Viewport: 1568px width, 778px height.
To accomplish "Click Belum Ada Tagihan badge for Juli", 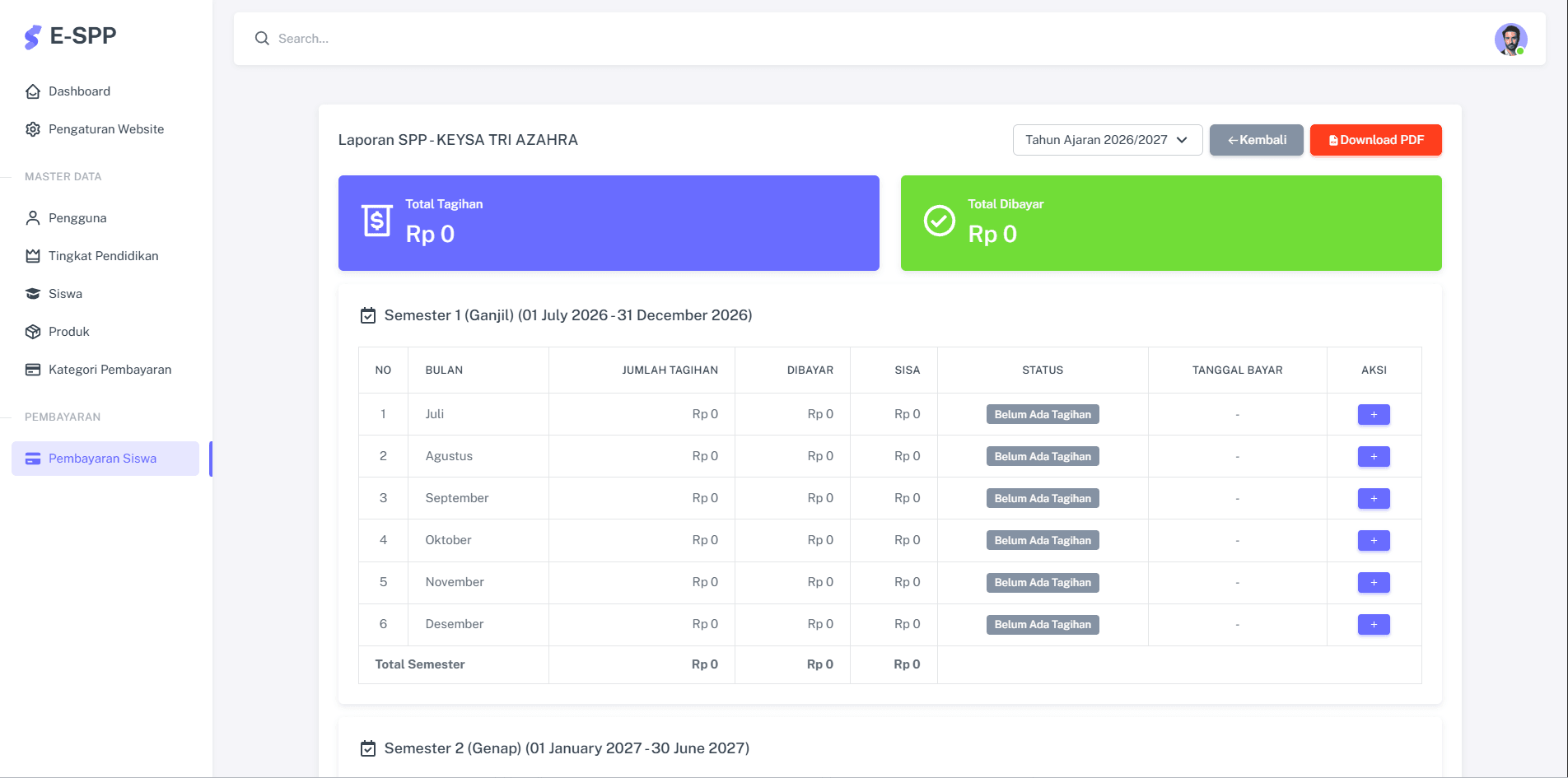I will click(1043, 414).
